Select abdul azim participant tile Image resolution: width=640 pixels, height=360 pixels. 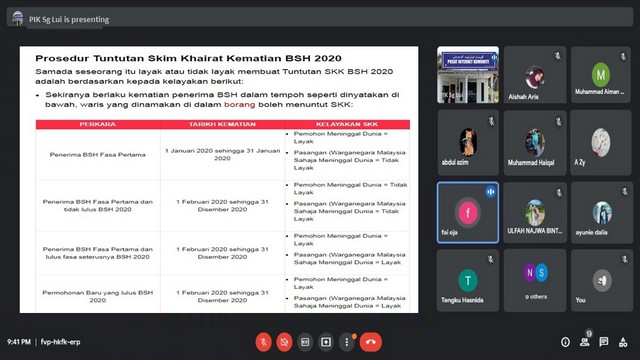468,143
